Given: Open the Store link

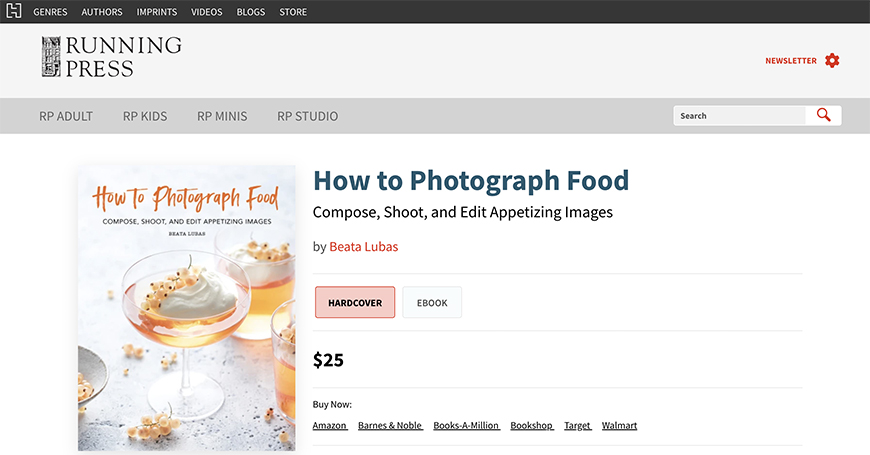Looking at the screenshot, I should 293,12.
